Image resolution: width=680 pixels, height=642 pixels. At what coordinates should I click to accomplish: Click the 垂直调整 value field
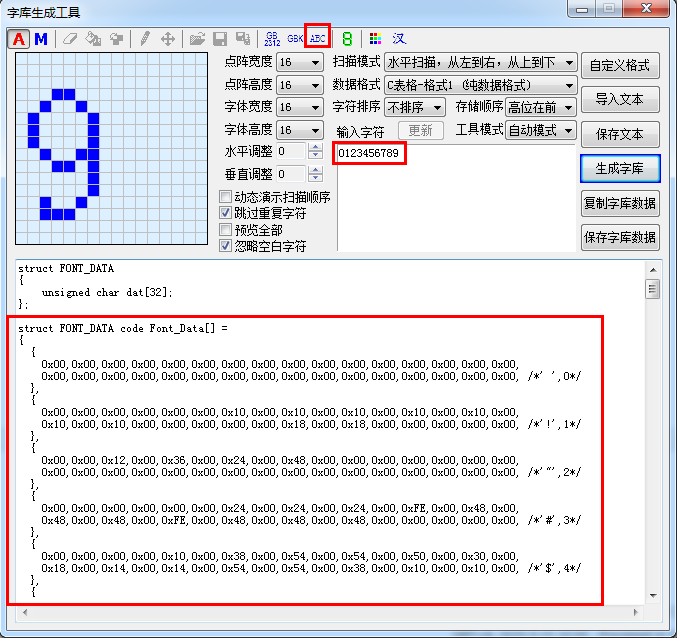[292, 174]
